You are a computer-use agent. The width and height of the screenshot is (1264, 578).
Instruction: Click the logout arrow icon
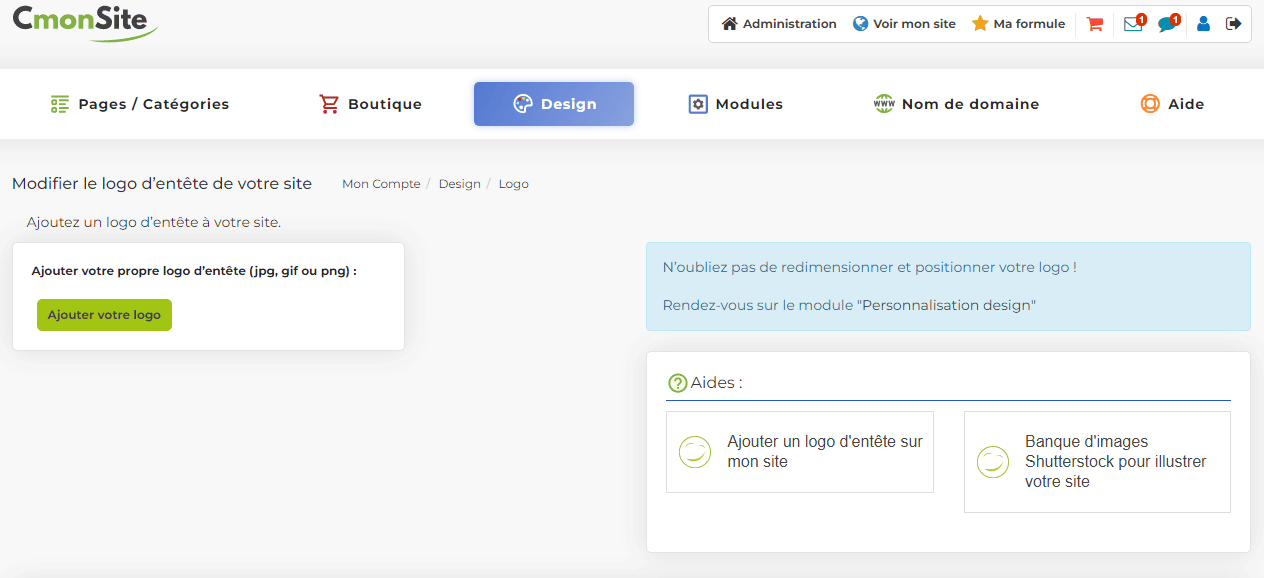tap(1233, 24)
